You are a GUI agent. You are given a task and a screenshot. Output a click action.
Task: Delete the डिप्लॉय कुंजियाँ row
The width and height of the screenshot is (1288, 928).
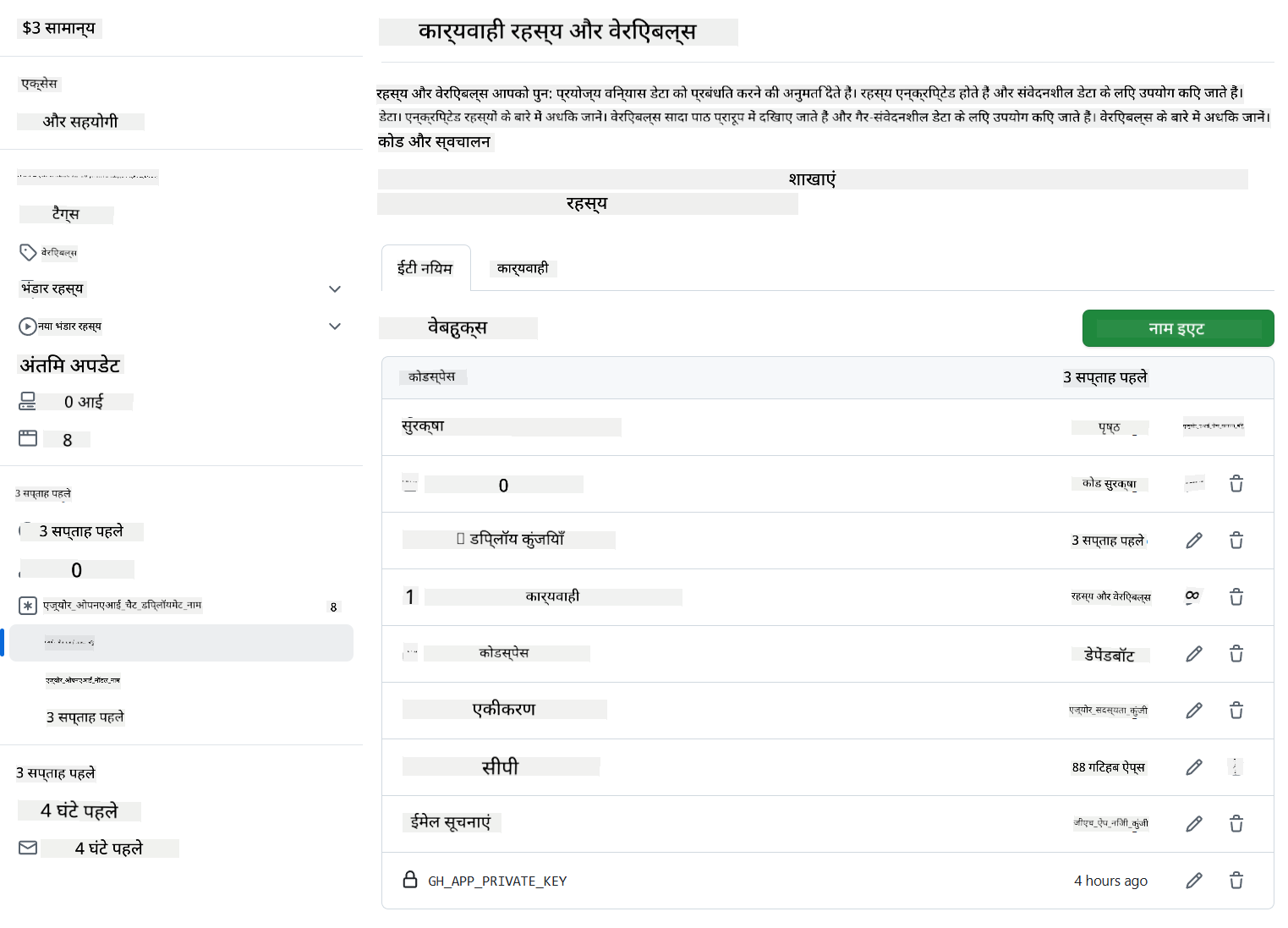coord(1236,541)
